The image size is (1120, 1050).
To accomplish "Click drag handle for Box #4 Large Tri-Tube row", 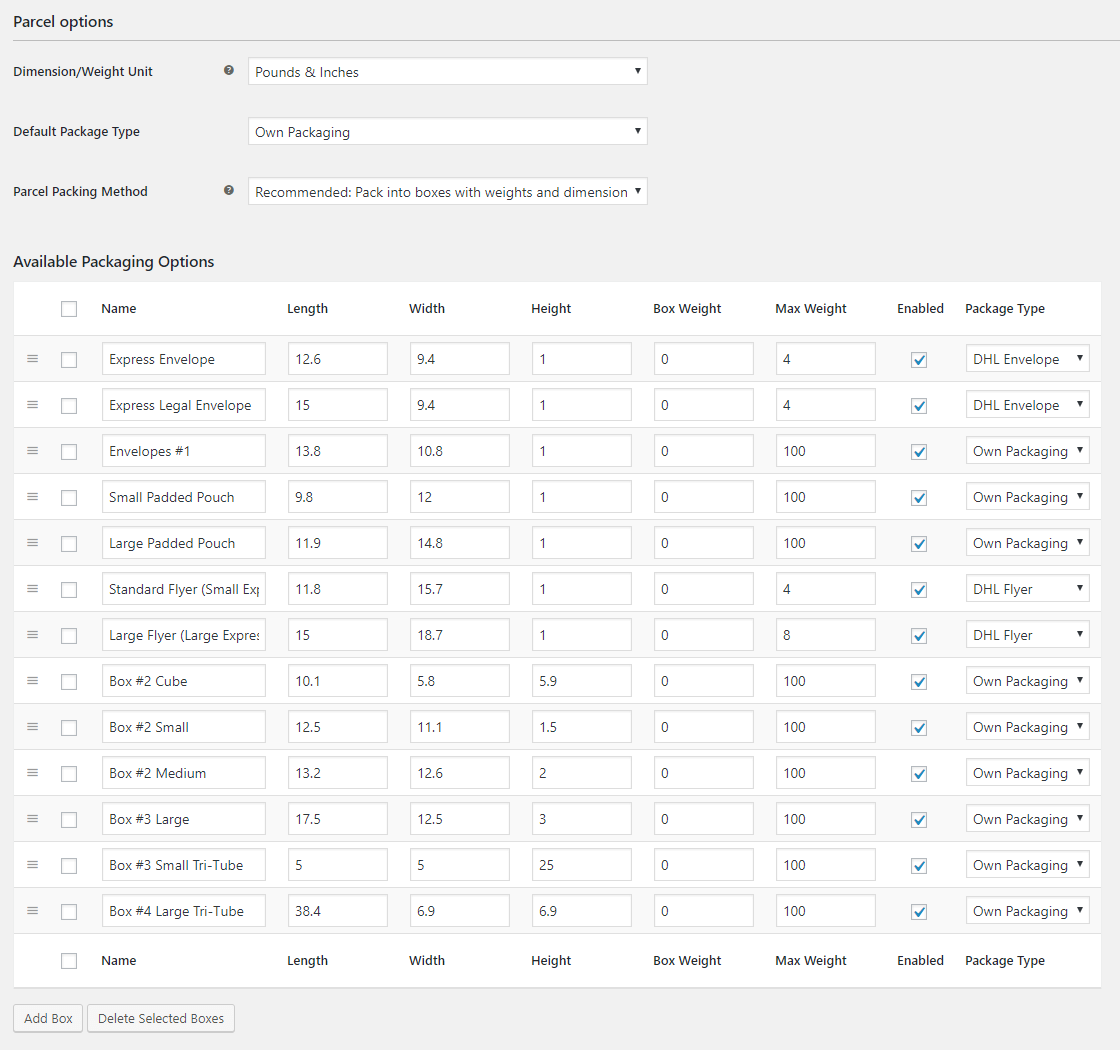I will 32,911.
